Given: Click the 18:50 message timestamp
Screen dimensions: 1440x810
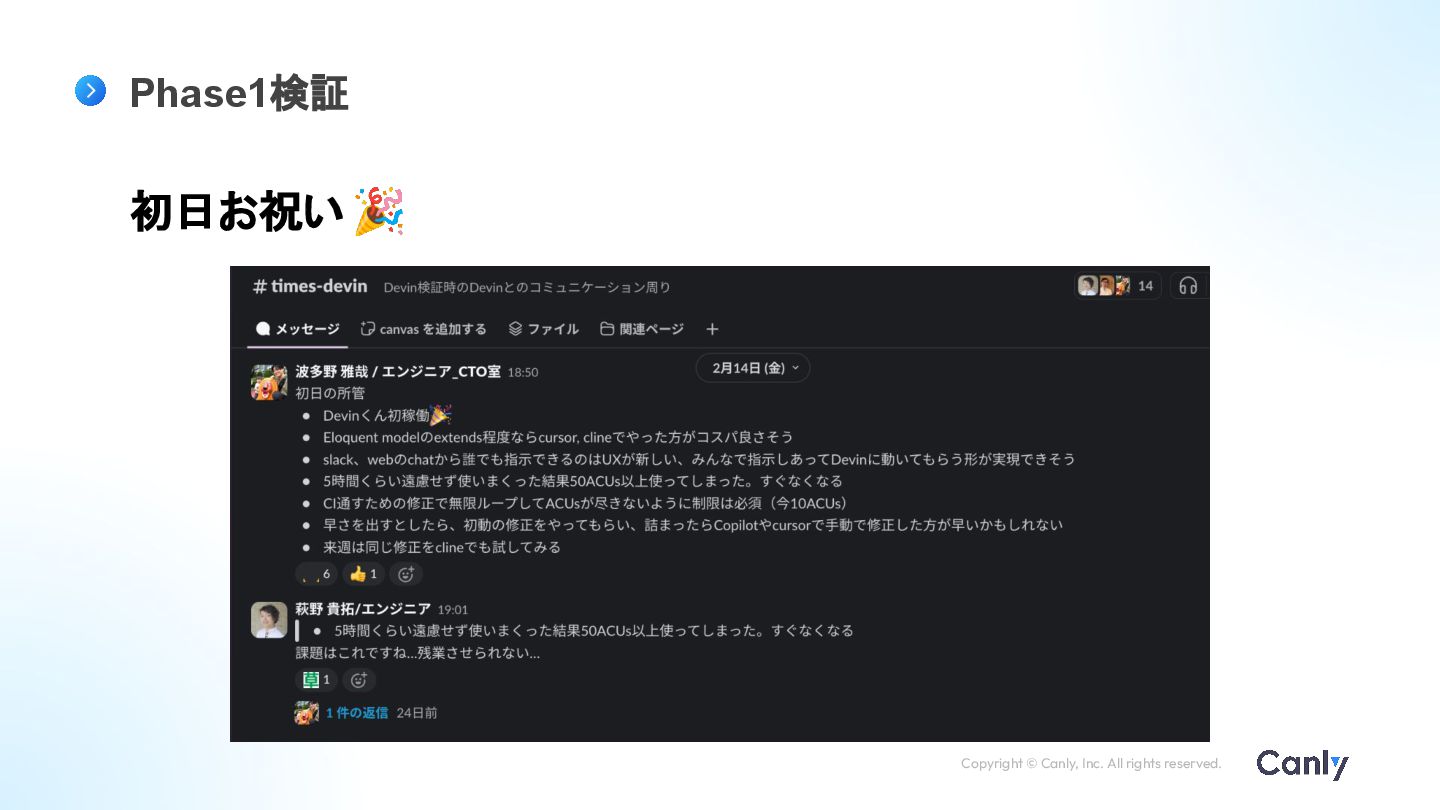Looking at the screenshot, I should click(x=523, y=372).
